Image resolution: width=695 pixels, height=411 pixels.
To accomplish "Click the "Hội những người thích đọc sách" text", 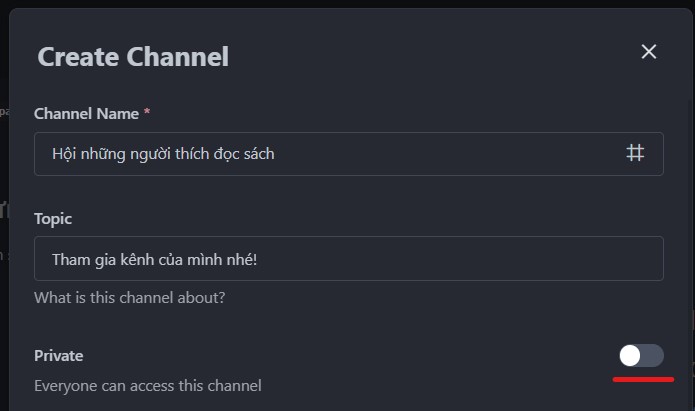I will [x=163, y=154].
